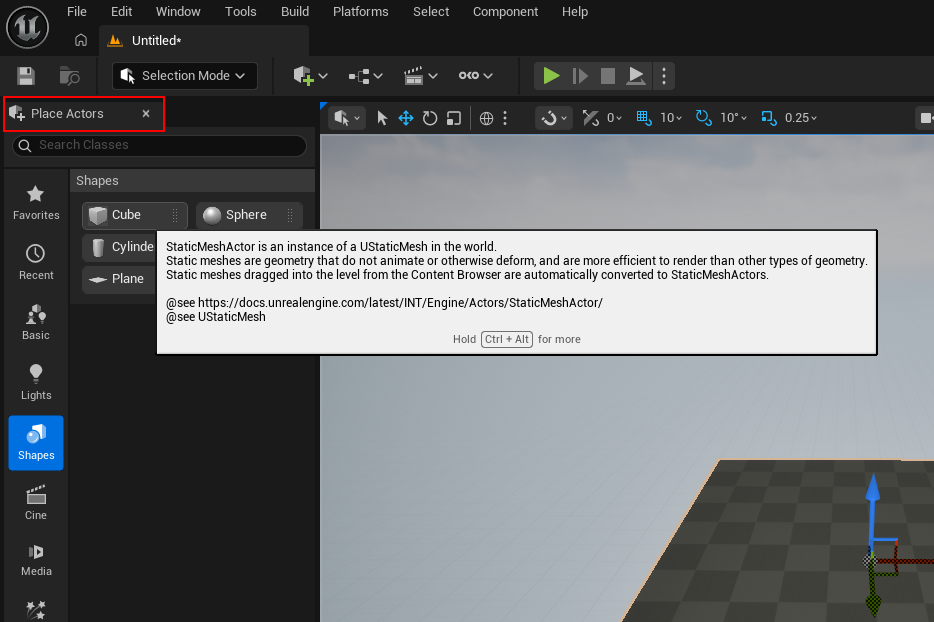Toggle scale snapping icon
This screenshot has height=622, width=934.
(x=768, y=118)
